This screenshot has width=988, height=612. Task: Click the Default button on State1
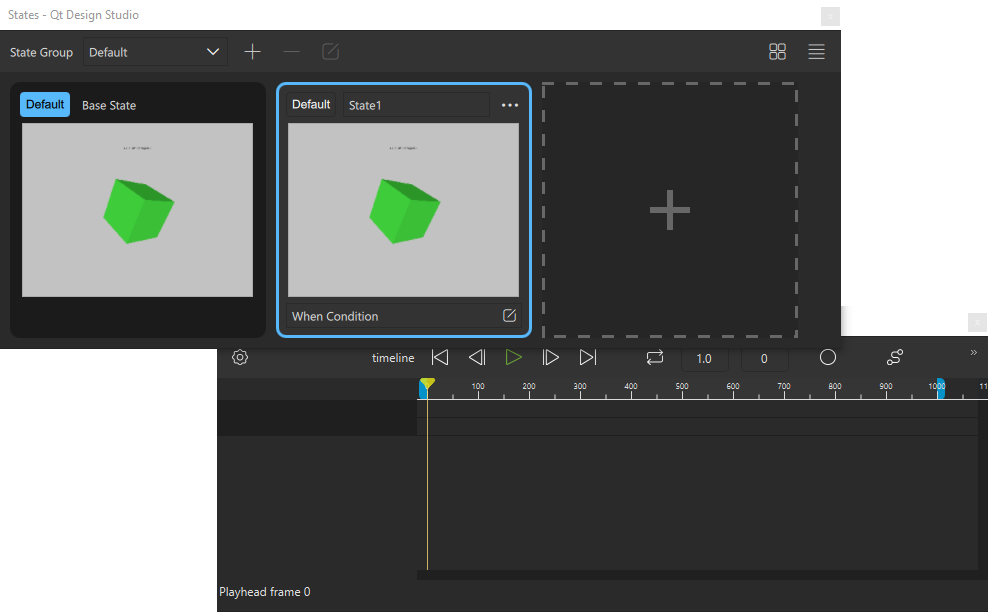pyautogui.click(x=311, y=105)
